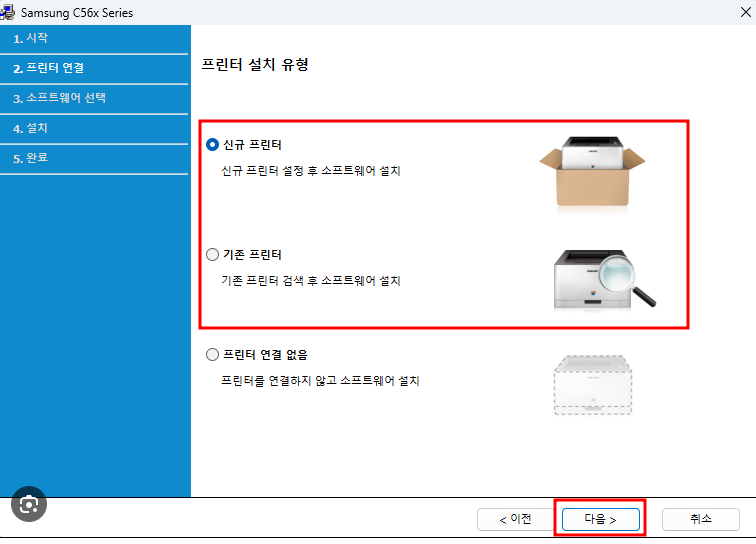The image size is (756, 544).
Task: Click the 프린터 설치 유형 heading
Action: [x=255, y=65]
